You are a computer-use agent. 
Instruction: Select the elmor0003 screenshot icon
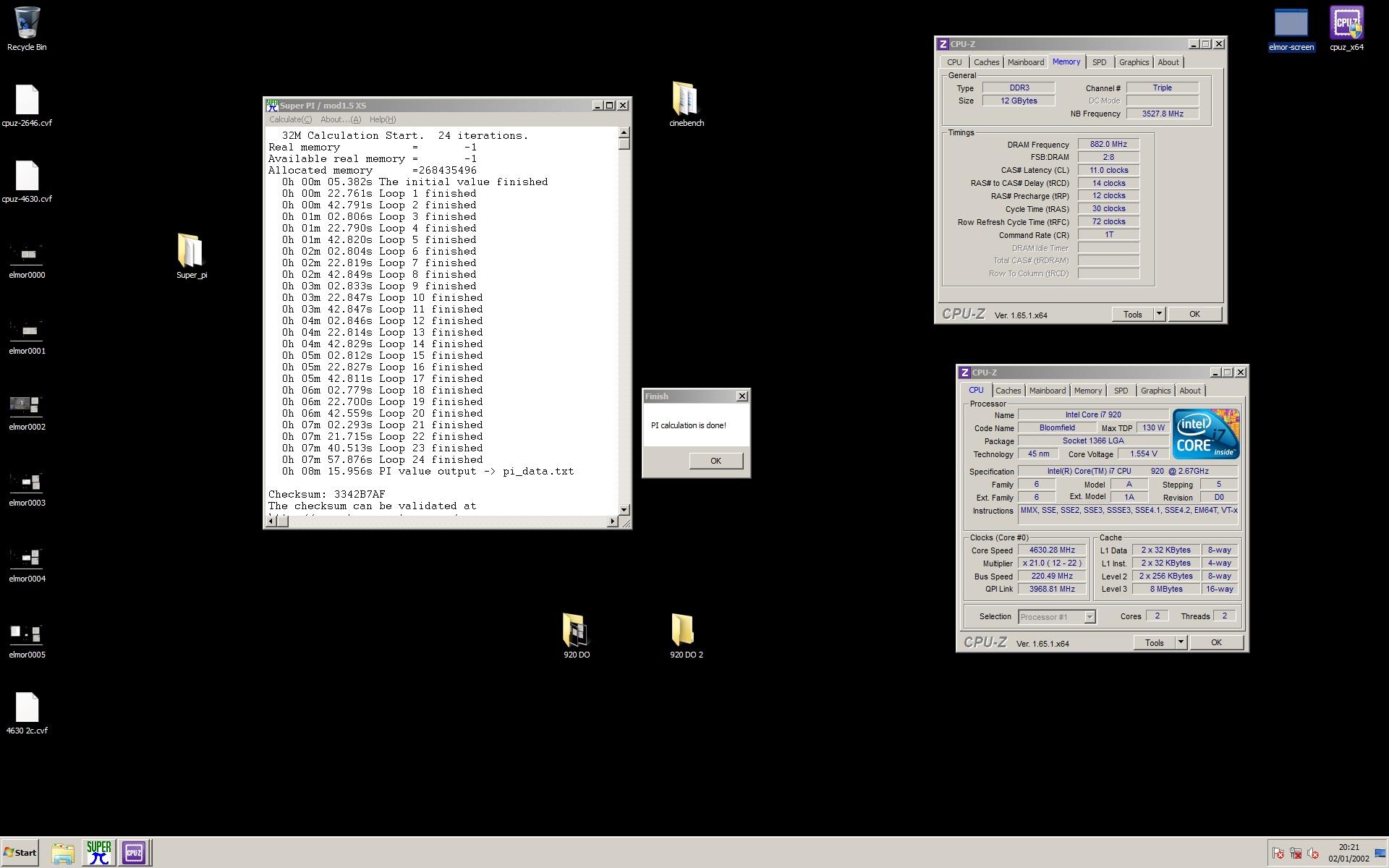pos(27,488)
